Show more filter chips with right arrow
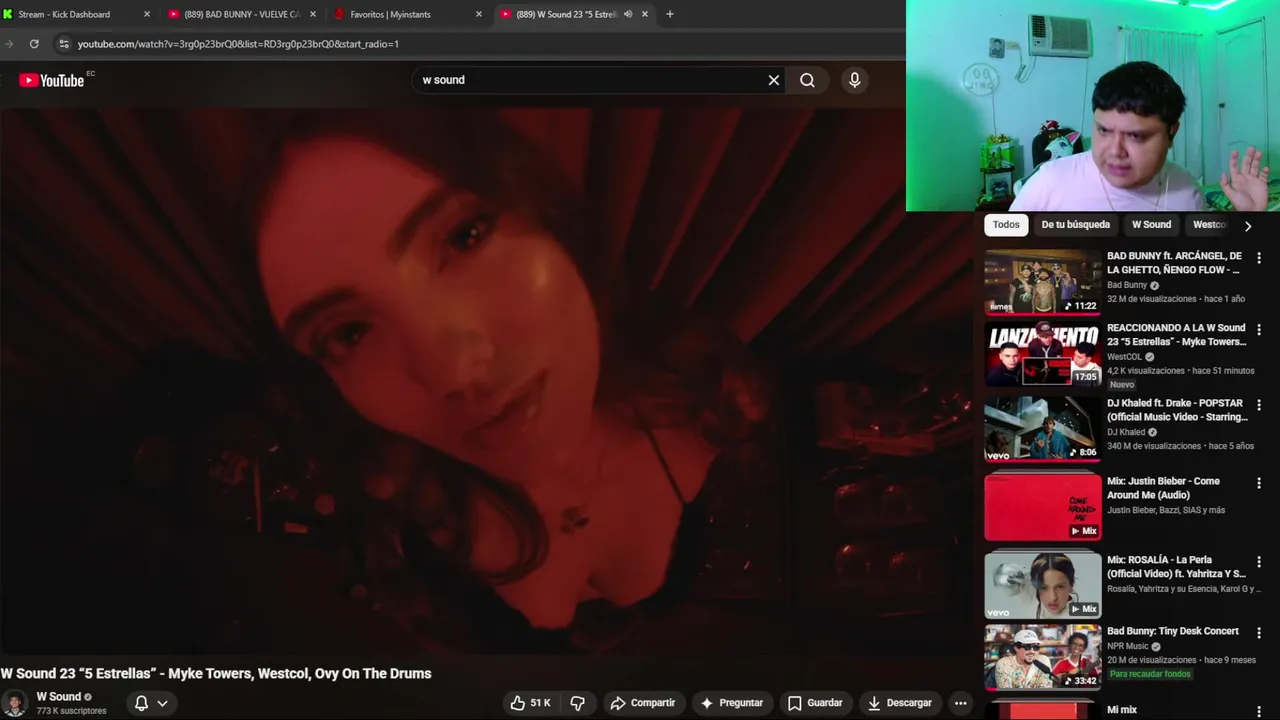The width and height of the screenshot is (1280, 720). point(1247,226)
